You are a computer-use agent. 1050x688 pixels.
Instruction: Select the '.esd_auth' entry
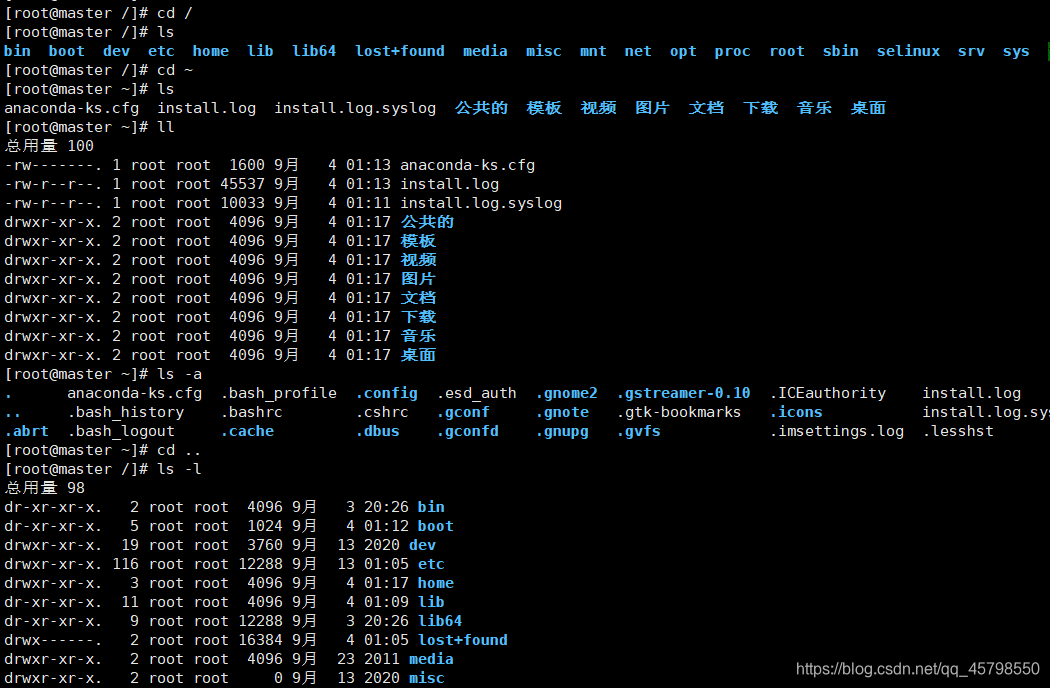click(x=477, y=393)
